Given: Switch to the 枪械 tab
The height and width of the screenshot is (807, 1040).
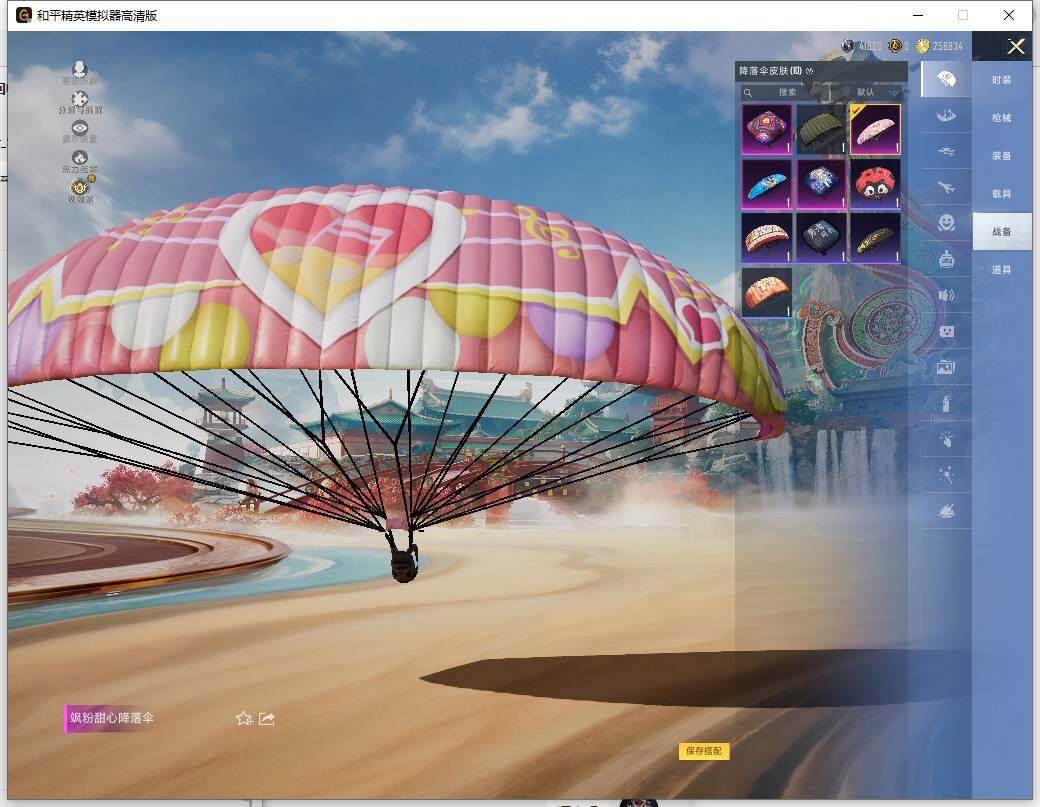Looking at the screenshot, I should 1002,118.
